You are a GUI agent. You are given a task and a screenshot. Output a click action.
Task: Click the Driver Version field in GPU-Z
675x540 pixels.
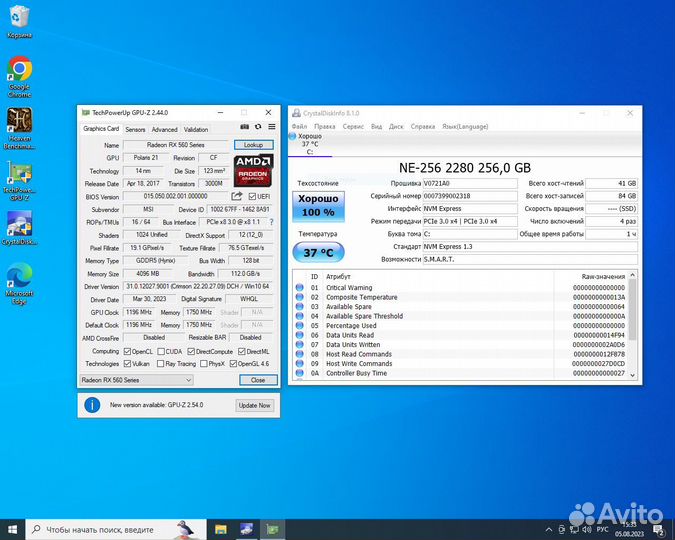pyautogui.click(x=198, y=286)
